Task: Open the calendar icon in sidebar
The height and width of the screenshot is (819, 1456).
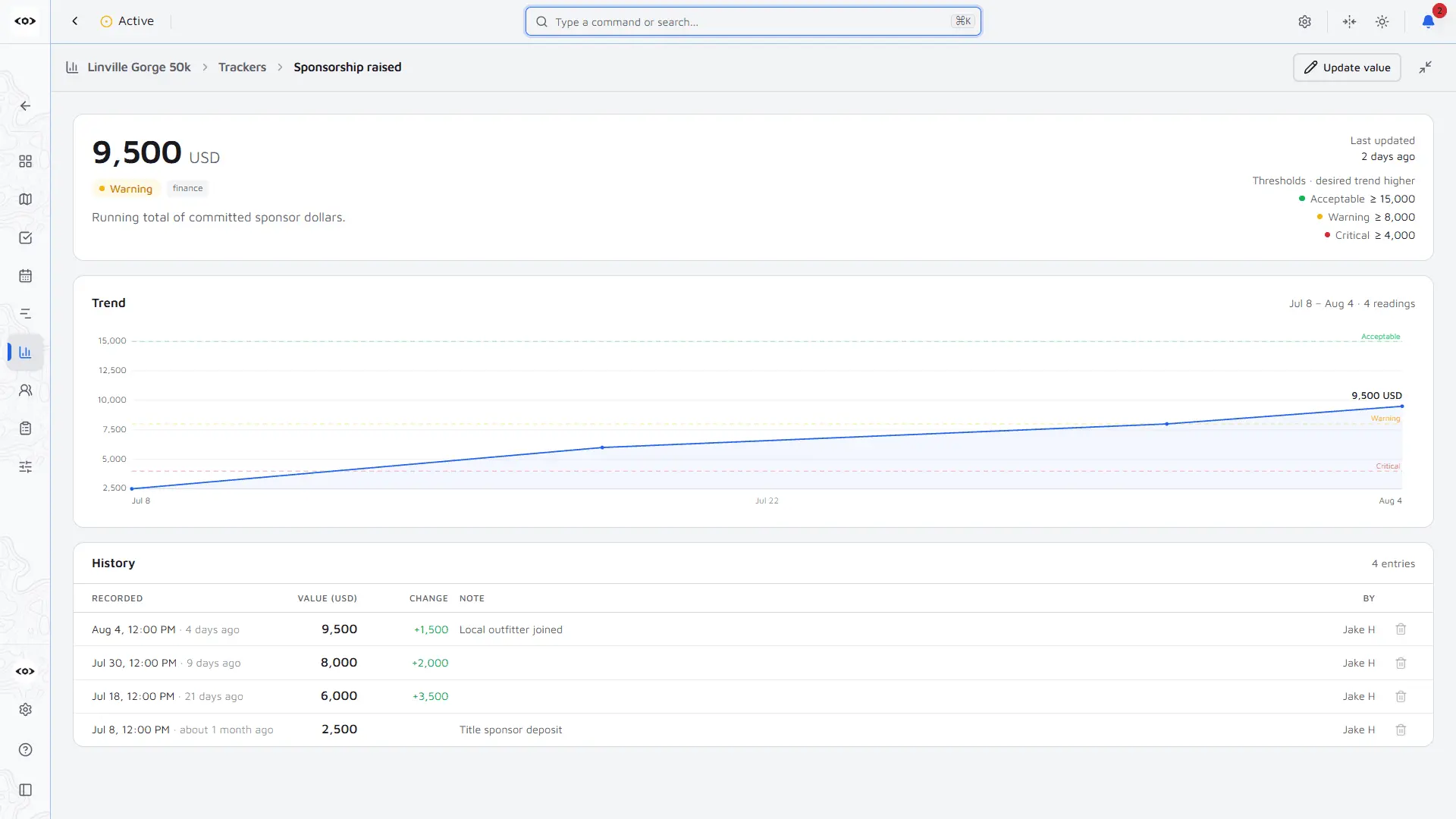Action: click(25, 276)
